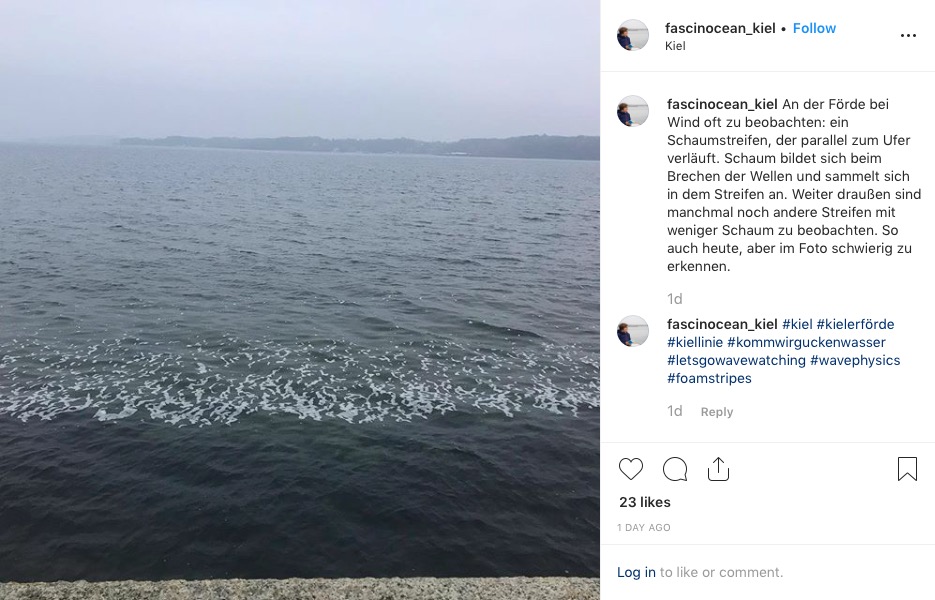Click avatar next to hashtags comment
This screenshot has width=935, height=600.
coord(633,331)
